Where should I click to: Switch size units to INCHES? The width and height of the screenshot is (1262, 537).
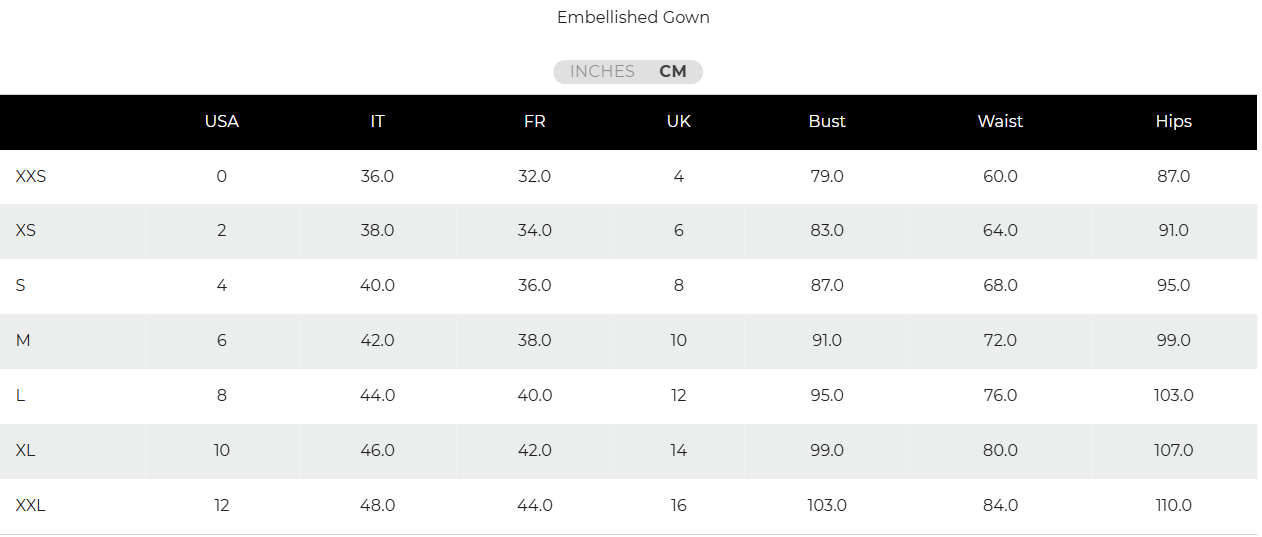pyautogui.click(x=602, y=72)
